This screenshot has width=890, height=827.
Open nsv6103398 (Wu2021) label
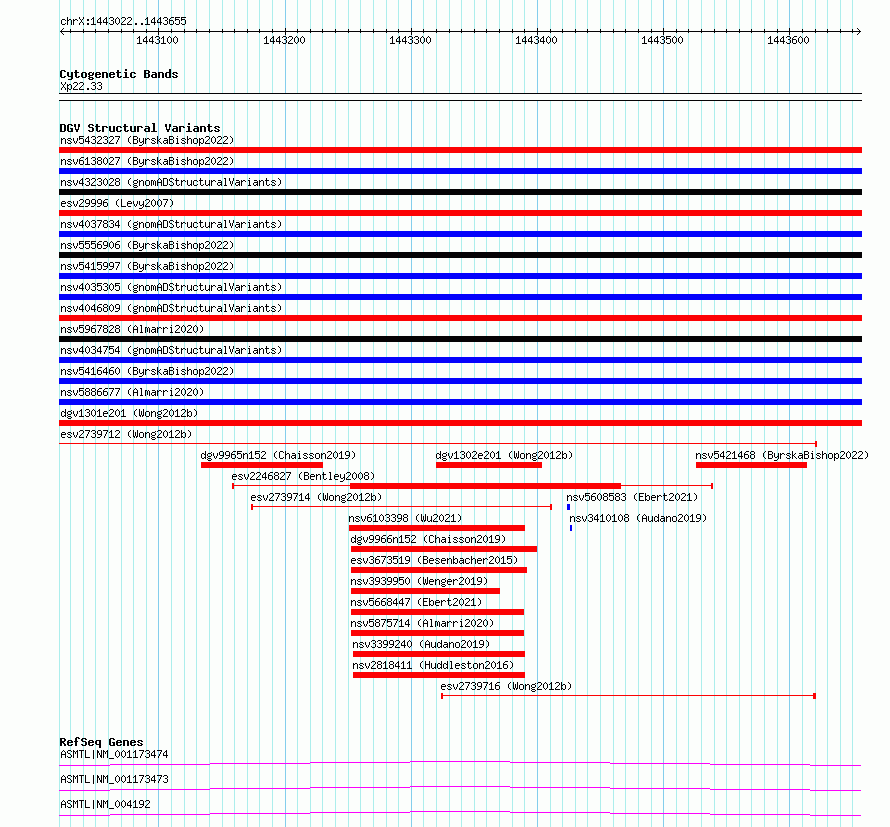pos(405,518)
